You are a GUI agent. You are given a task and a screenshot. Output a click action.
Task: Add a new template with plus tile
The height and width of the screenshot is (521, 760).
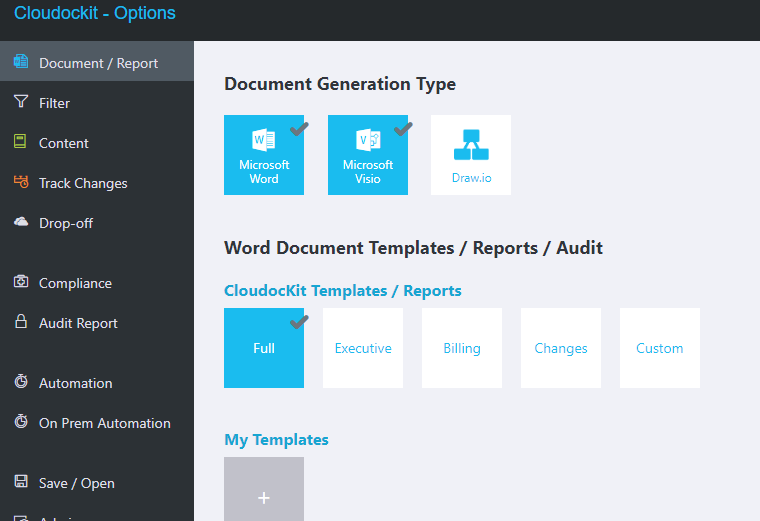point(264,489)
